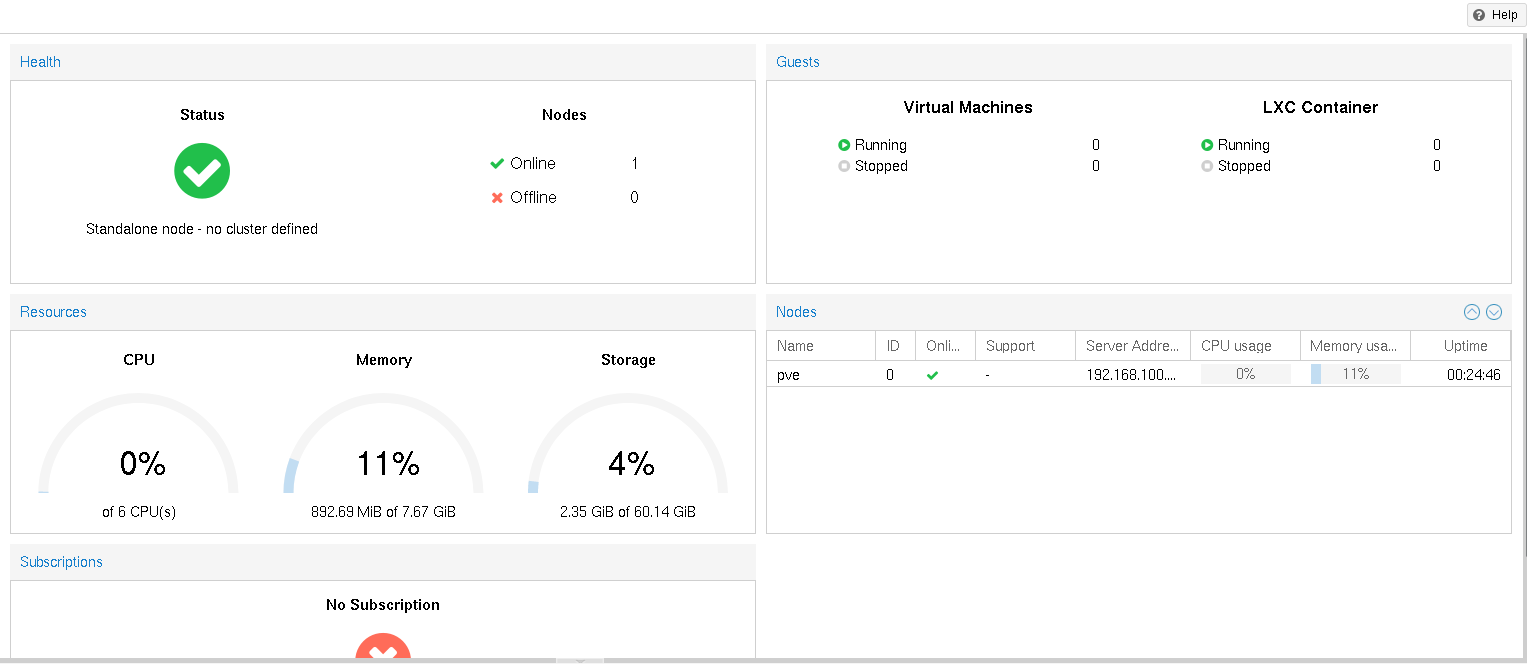Screen dimensions: 1527x664
Task: Click the Virtual Machines Running play icon
Action: click(x=844, y=145)
